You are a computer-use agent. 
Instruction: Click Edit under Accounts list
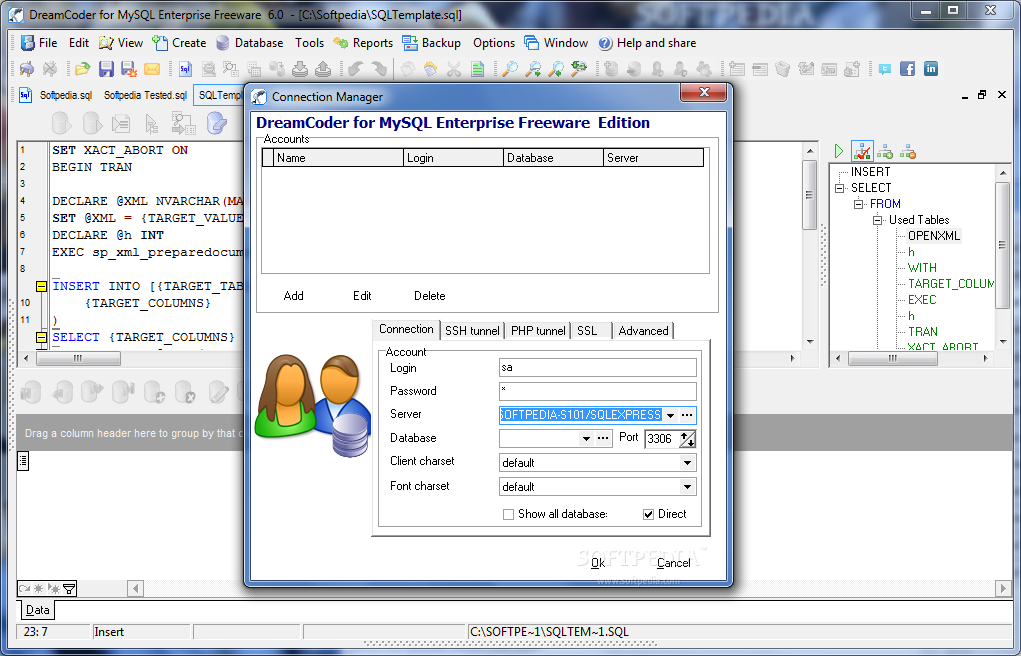click(x=362, y=296)
